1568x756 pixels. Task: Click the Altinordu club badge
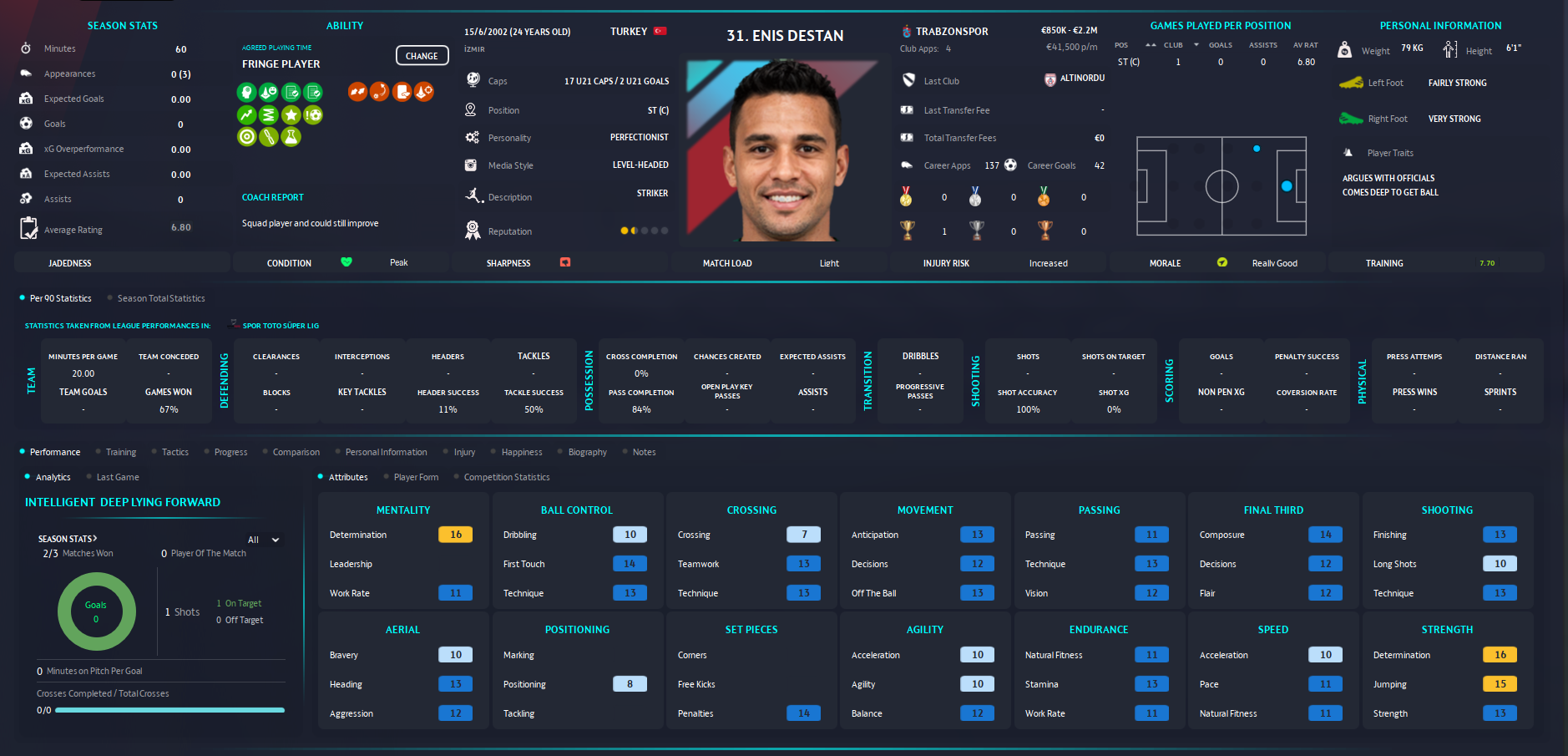tap(1050, 79)
